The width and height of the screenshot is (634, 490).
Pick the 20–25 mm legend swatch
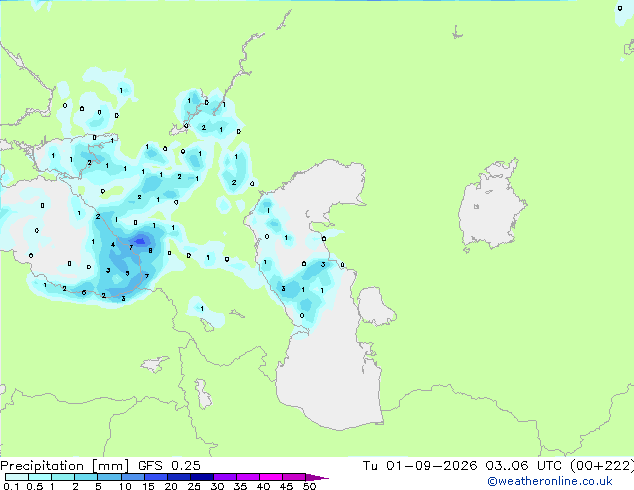pos(178,477)
